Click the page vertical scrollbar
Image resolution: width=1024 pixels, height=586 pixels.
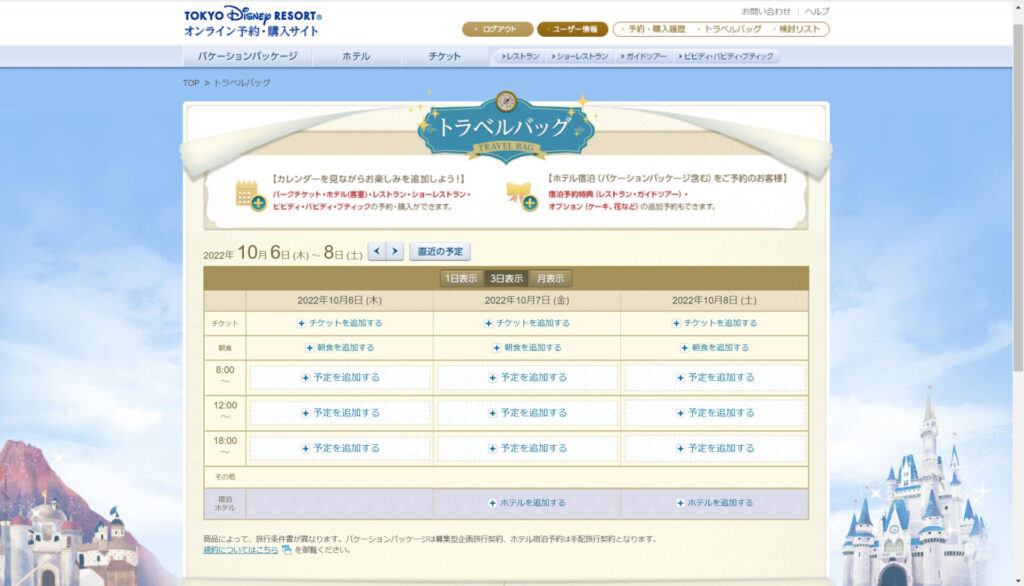coord(1018,196)
